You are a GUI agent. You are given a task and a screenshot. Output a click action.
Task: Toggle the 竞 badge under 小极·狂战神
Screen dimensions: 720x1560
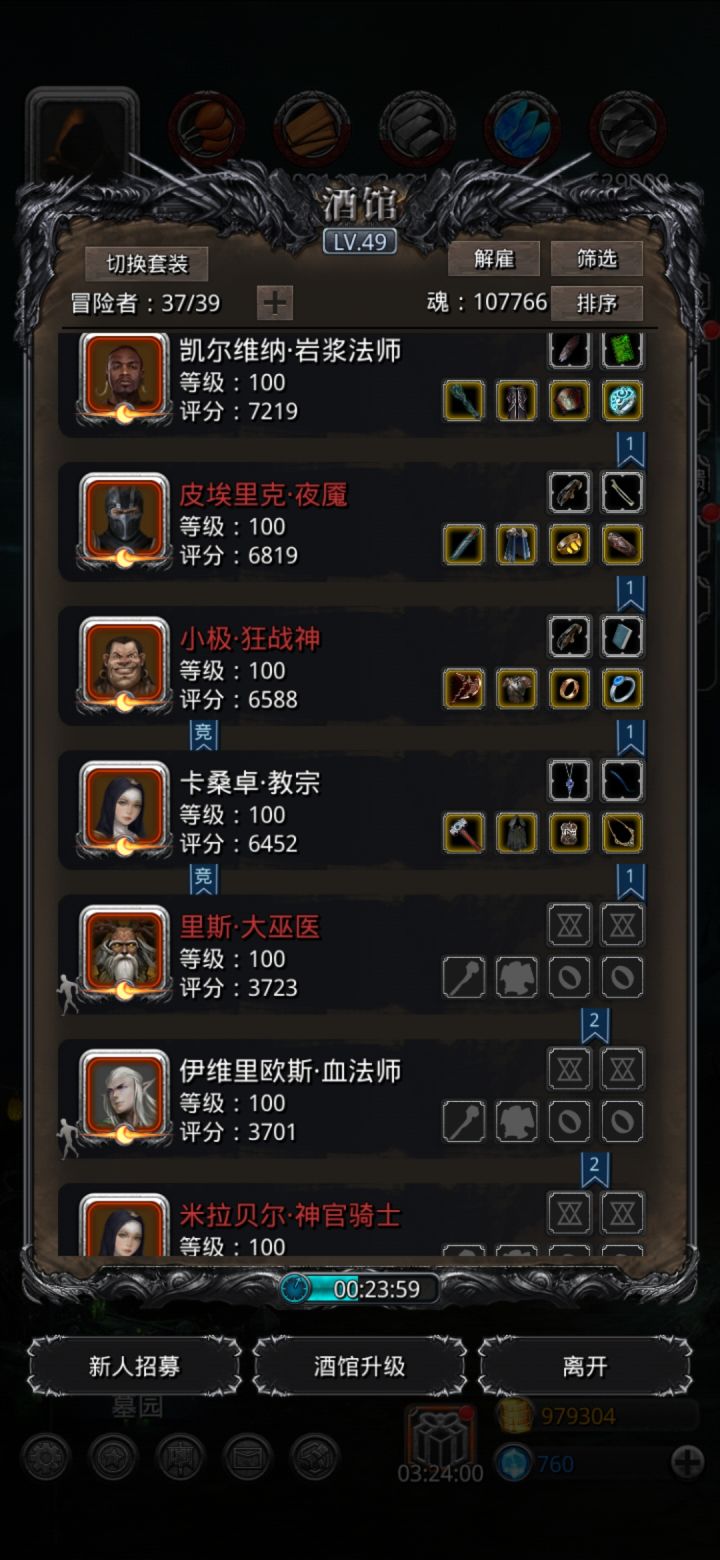pyautogui.click(x=204, y=736)
